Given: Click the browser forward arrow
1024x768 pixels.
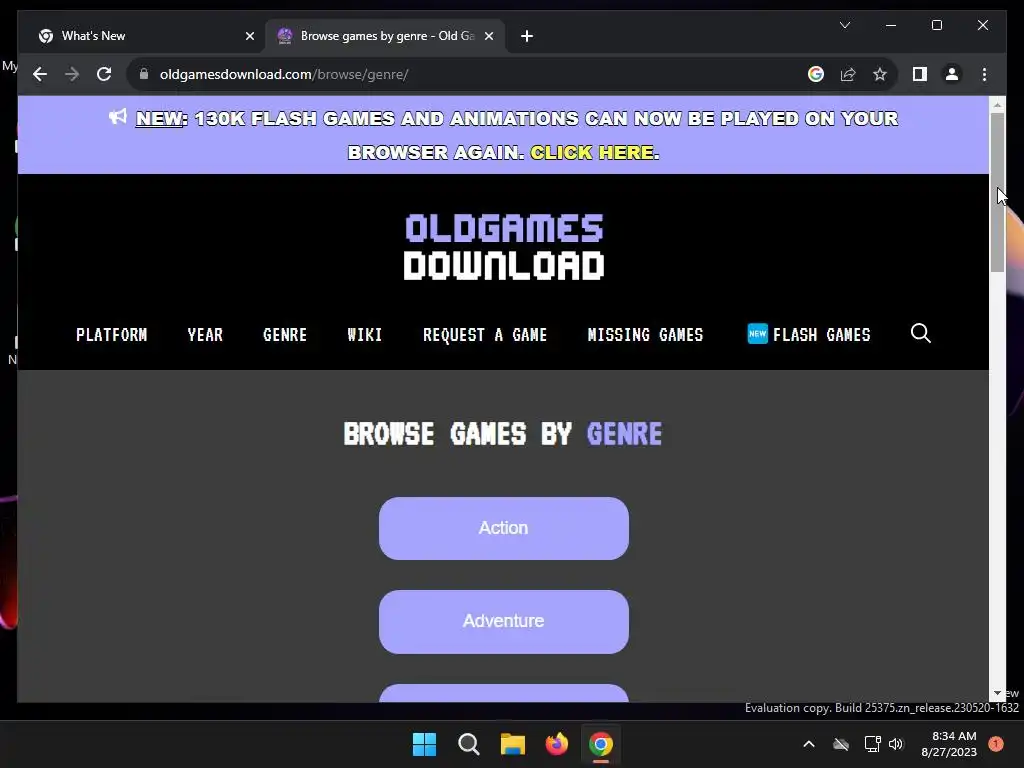Looking at the screenshot, I should pyautogui.click(x=72, y=74).
